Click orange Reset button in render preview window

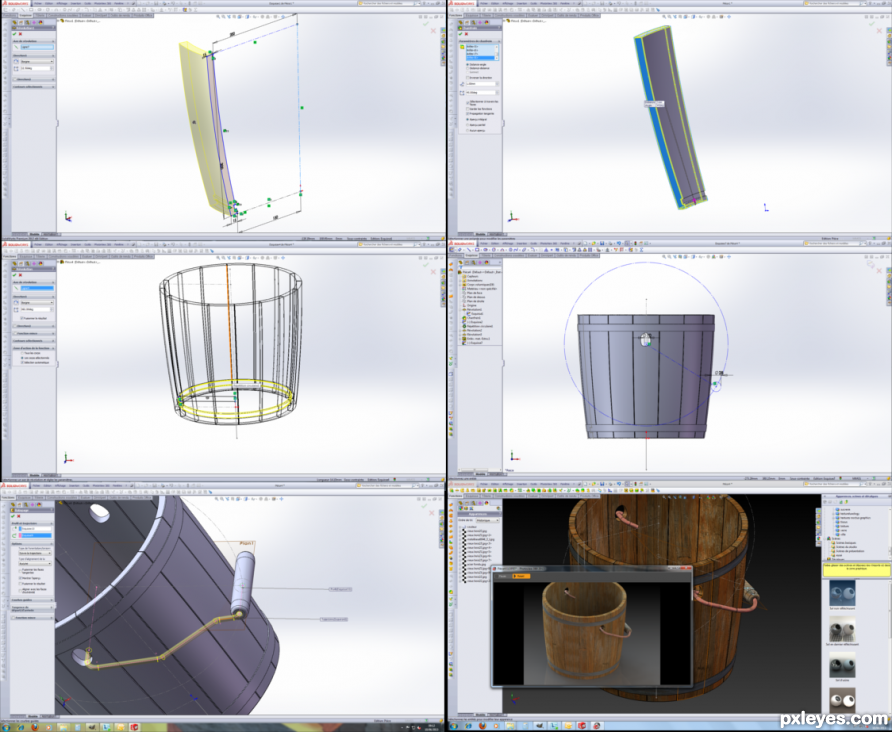point(521,576)
